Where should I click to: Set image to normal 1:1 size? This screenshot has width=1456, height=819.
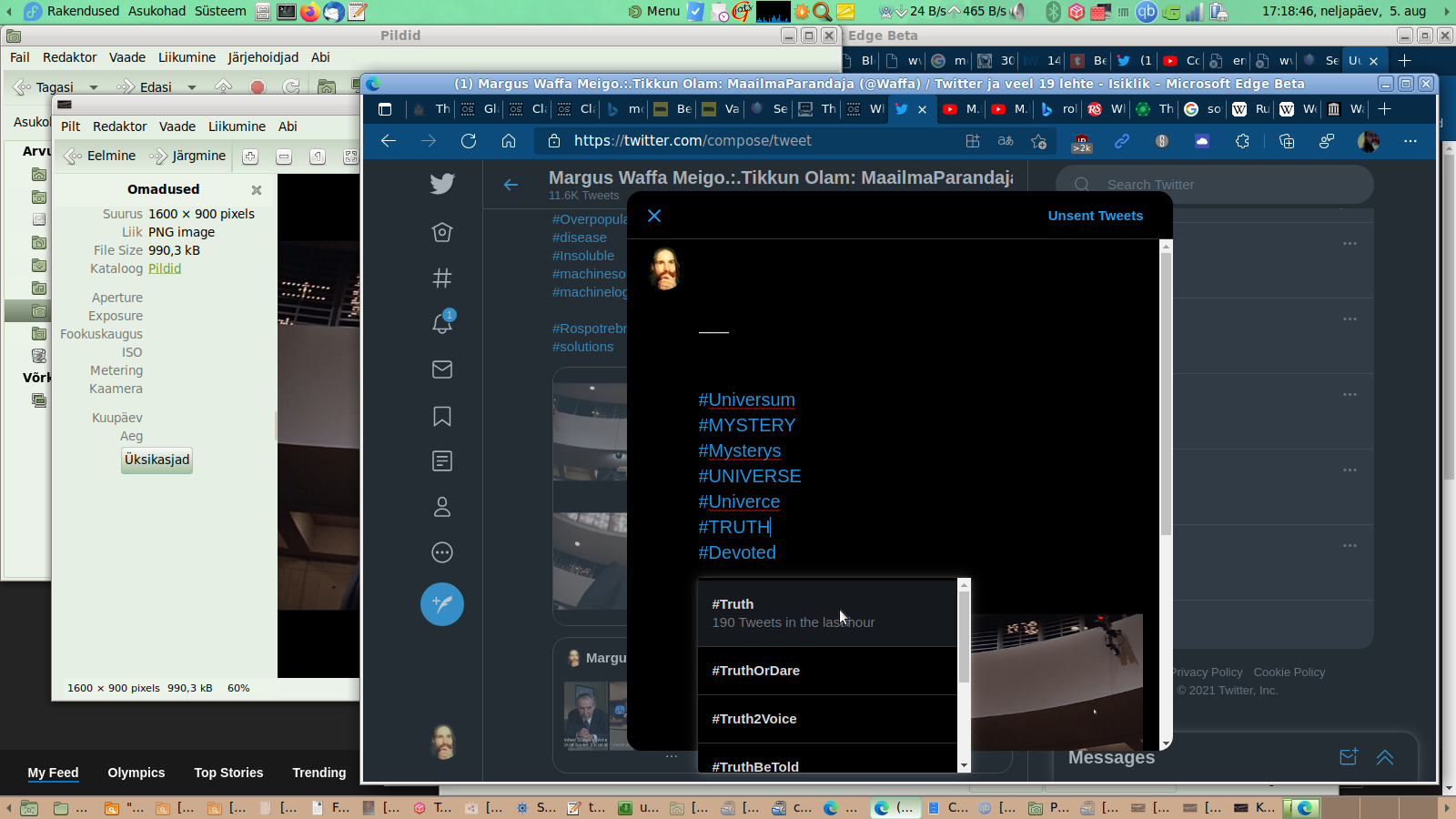pos(318,157)
